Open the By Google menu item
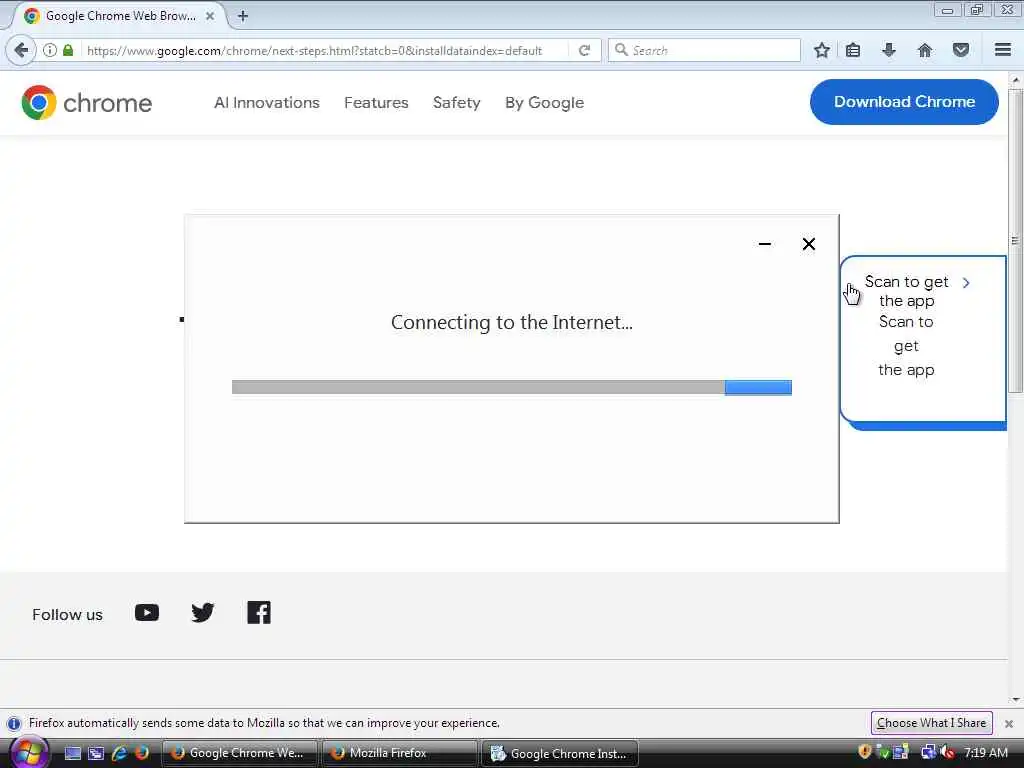 544,103
